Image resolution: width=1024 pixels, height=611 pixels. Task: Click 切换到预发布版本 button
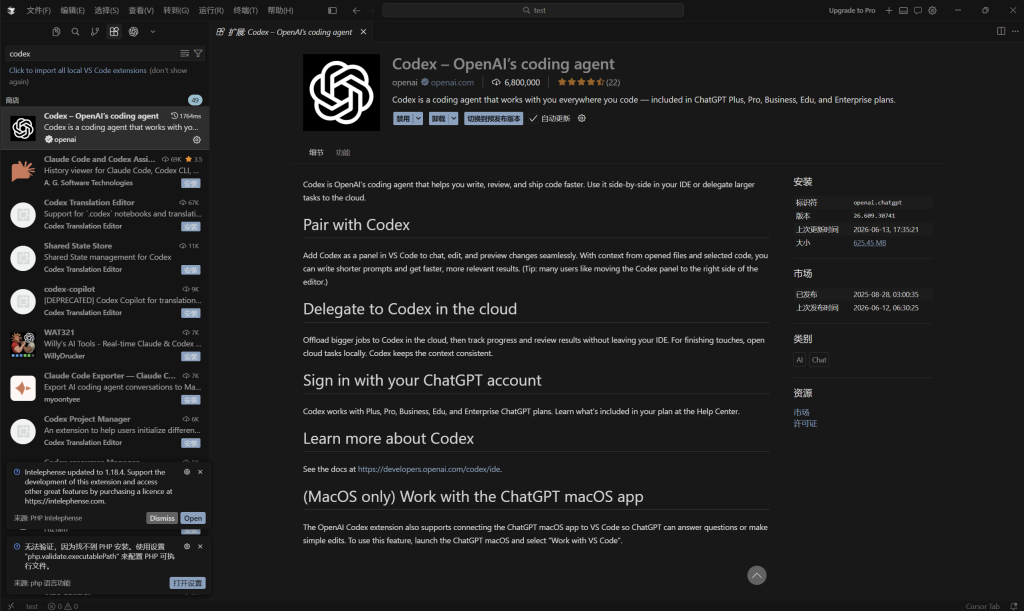click(x=494, y=118)
